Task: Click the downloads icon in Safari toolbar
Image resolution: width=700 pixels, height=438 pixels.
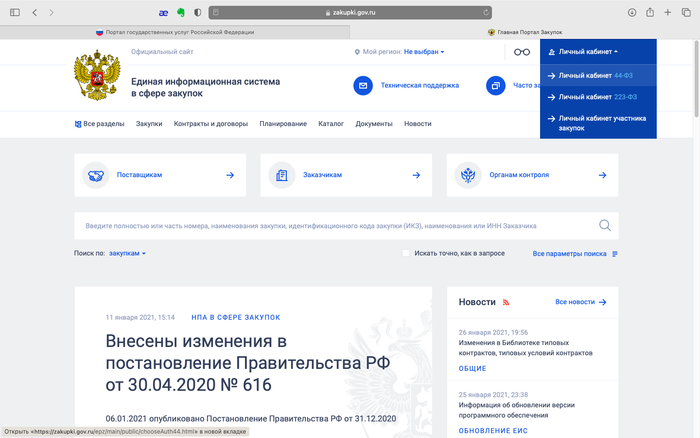Action: click(632, 12)
